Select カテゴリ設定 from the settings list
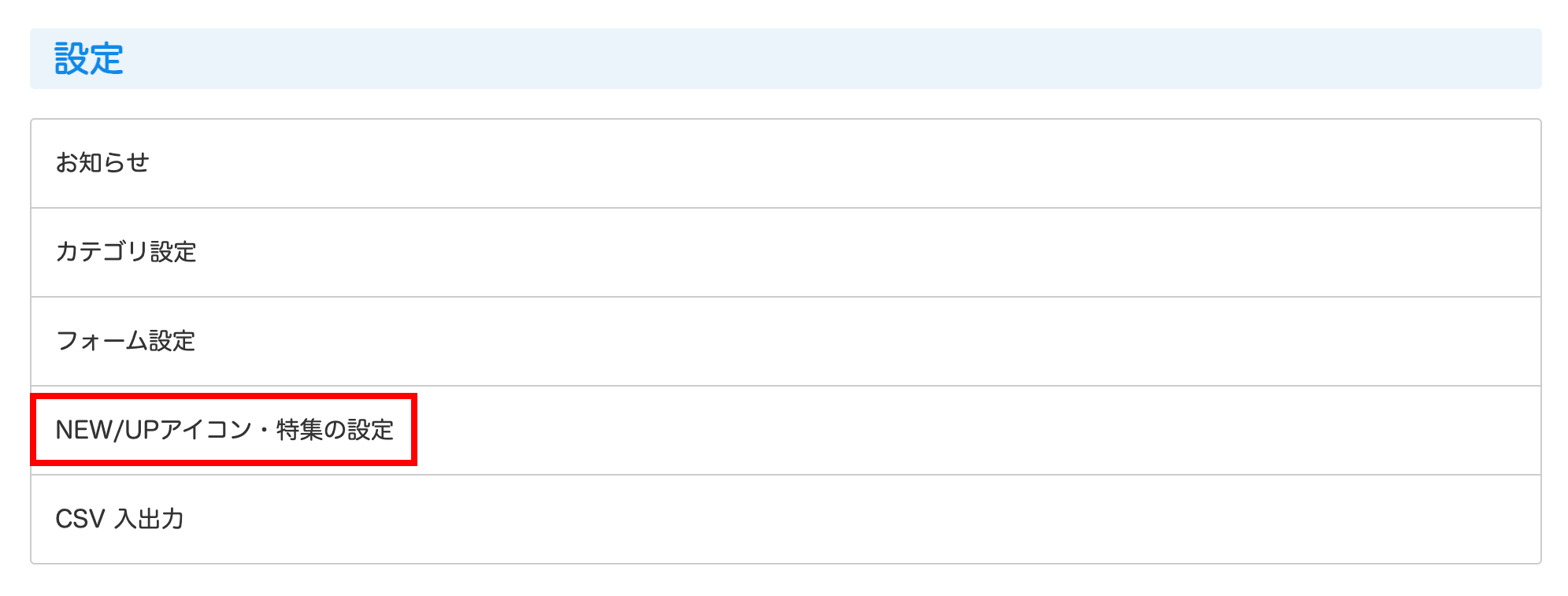This screenshot has width=1568, height=596. click(126, 252)
